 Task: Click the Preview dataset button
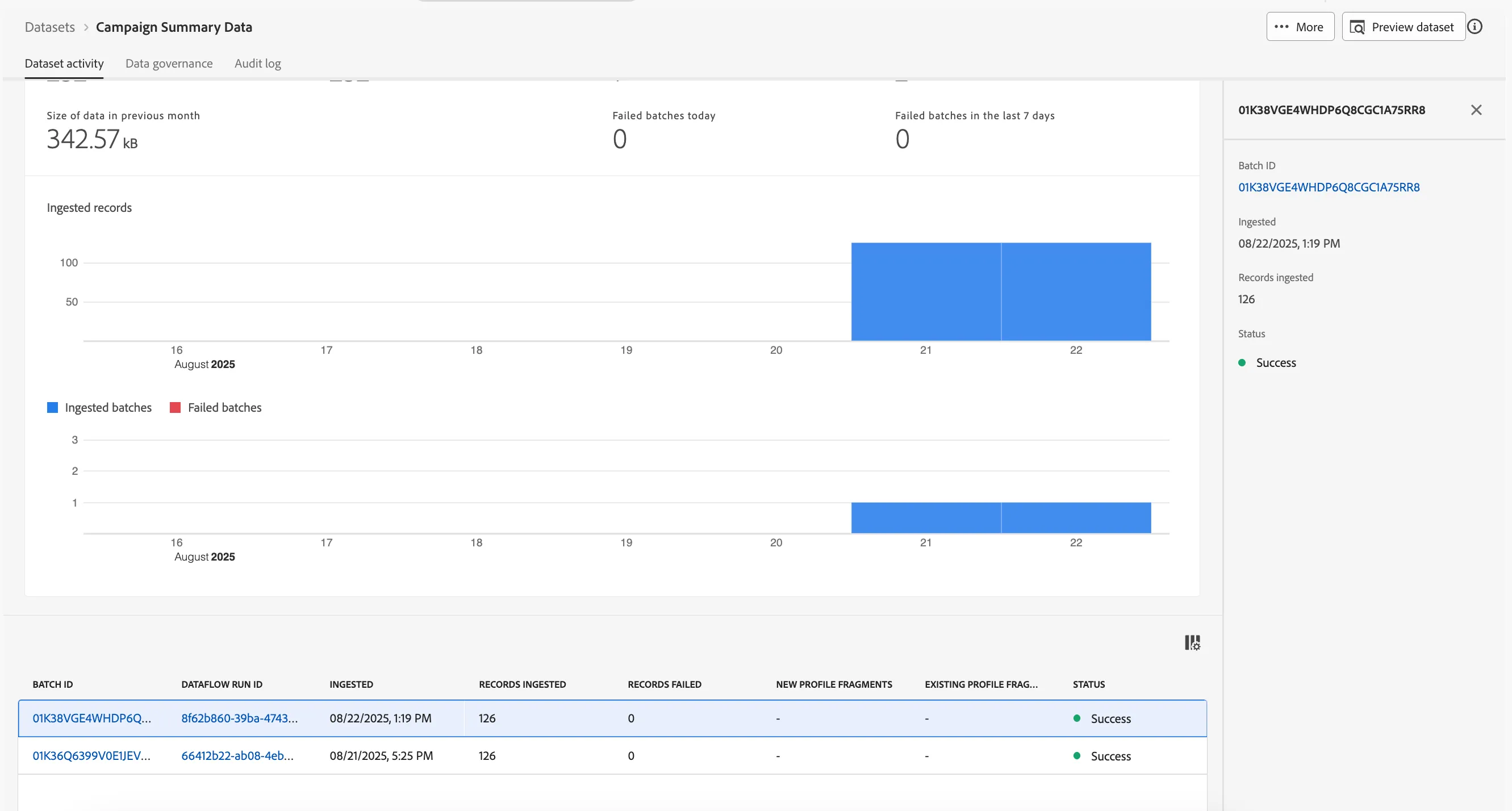click(1404, 27)
